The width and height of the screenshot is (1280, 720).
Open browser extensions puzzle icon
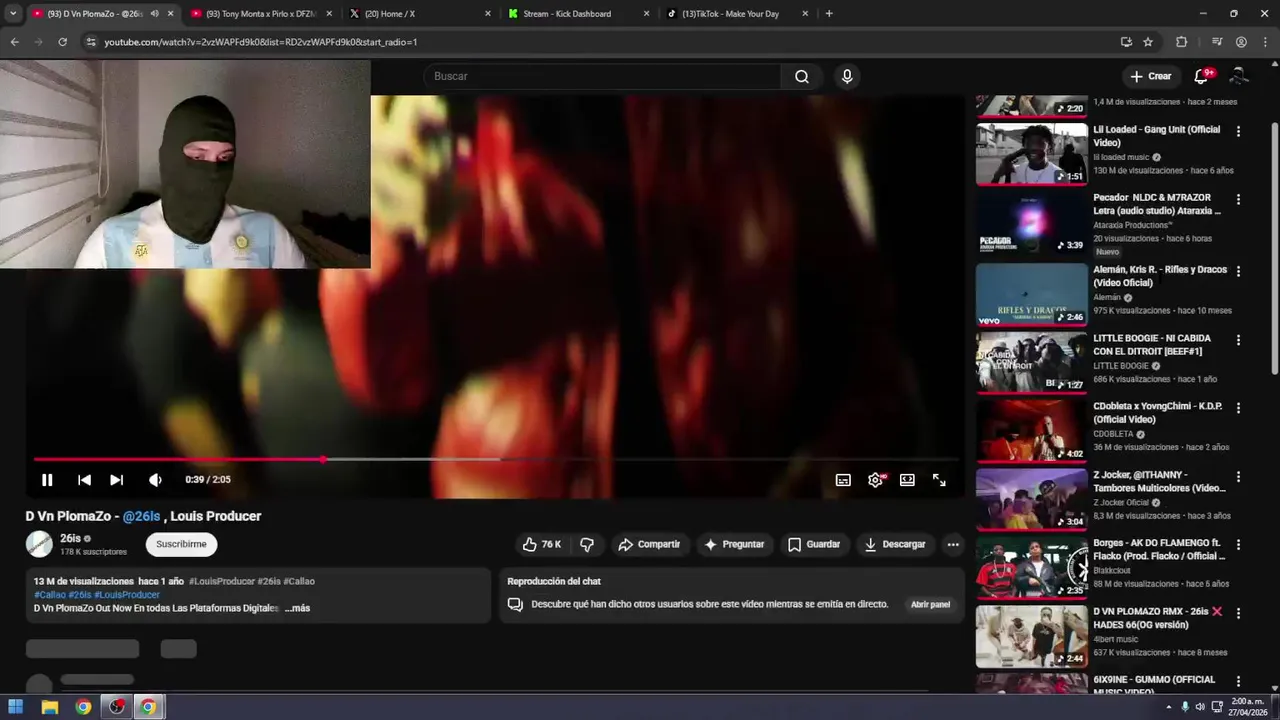coord(1182,42)
